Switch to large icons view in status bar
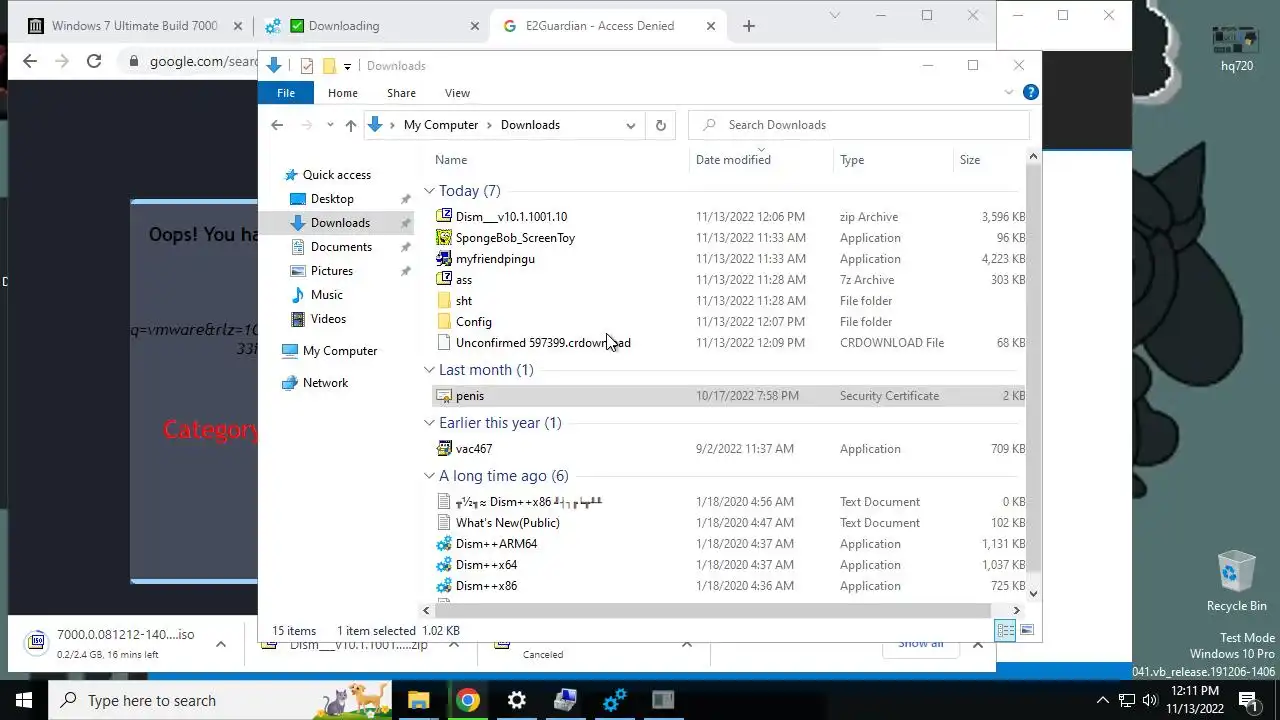The width and height of the screenshot is (1280, 720). (1027, 630)
